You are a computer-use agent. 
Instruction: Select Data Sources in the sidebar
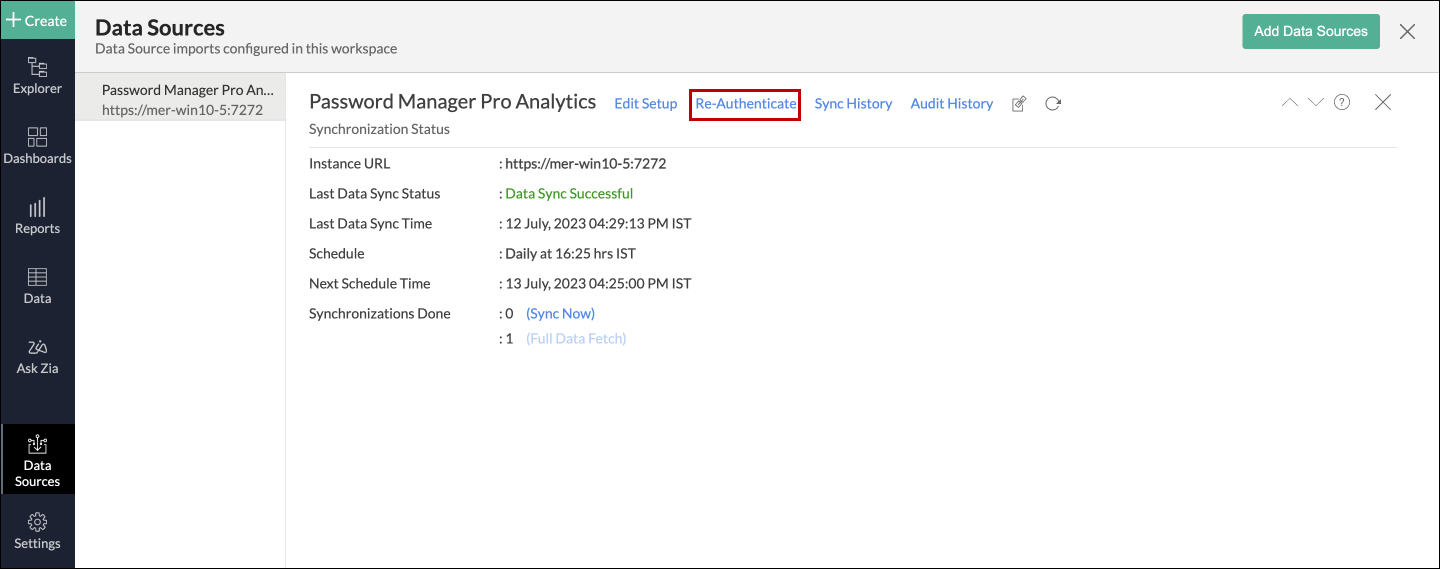(x=37, y=460)
